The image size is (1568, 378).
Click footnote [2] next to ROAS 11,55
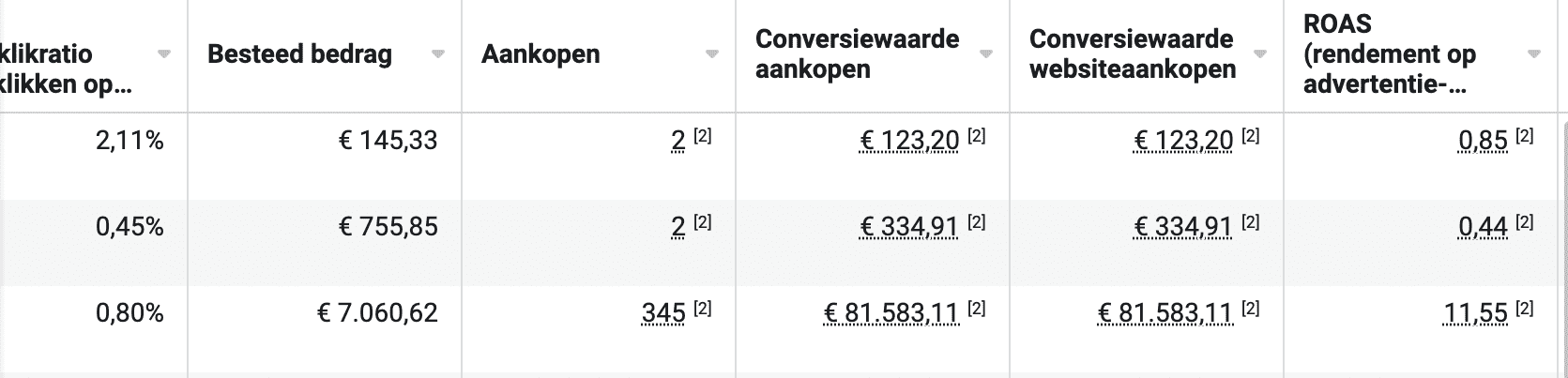(x=1525, y=309)
